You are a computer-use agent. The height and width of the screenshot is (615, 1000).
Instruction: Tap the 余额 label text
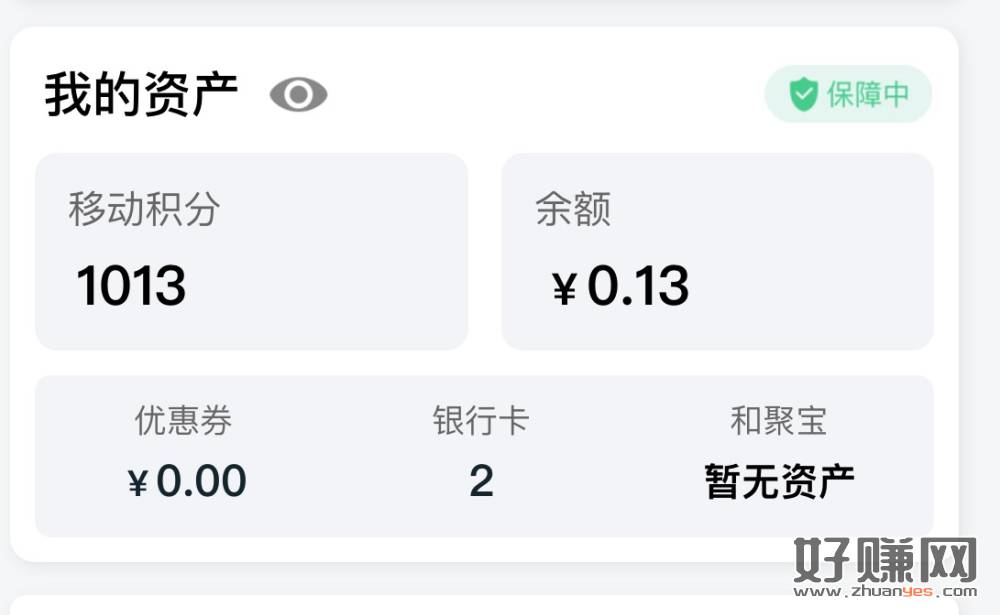coord(573,209)
